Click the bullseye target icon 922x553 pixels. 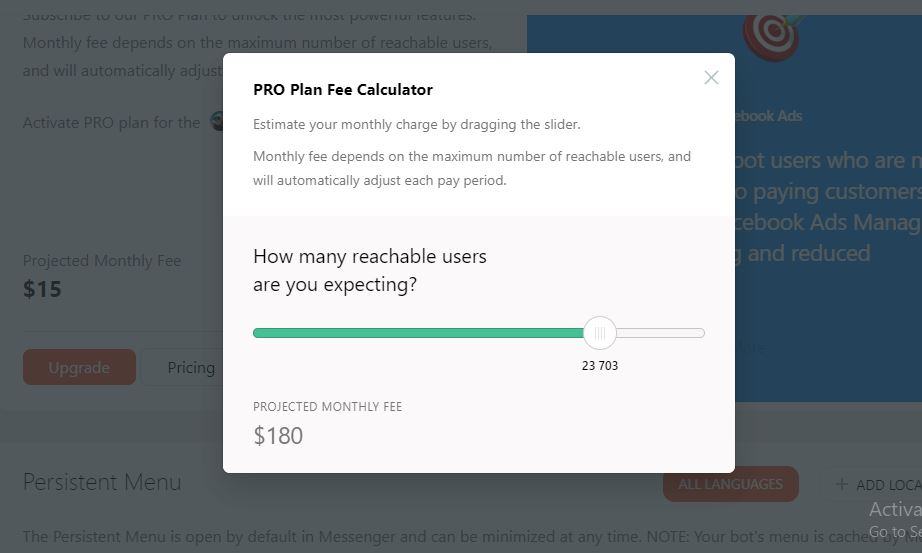(774, 32)
